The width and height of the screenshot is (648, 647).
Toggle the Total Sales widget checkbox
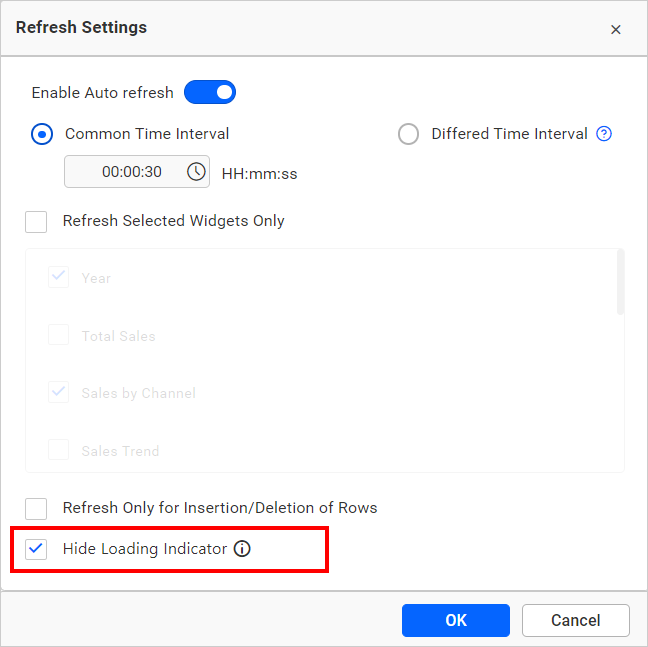pos(59,336)
